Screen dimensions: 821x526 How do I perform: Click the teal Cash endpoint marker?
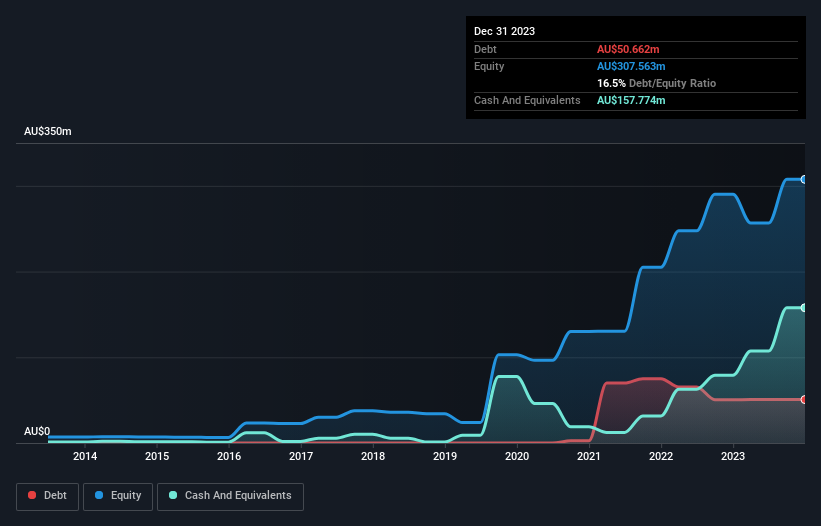[x=803, y=308]
